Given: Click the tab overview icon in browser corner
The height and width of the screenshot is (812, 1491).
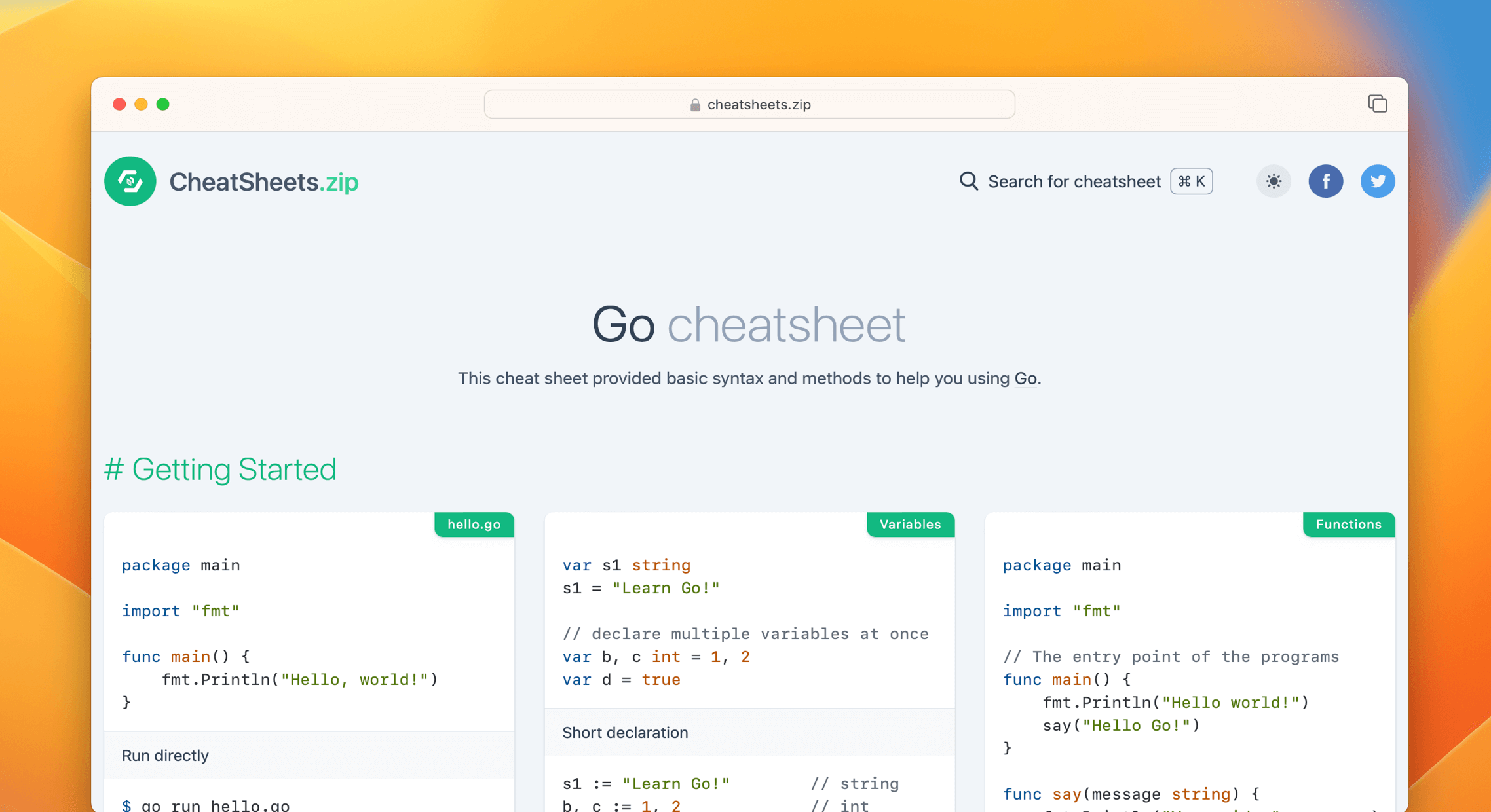Looking at the screenshot, I should coord(1378,103).
